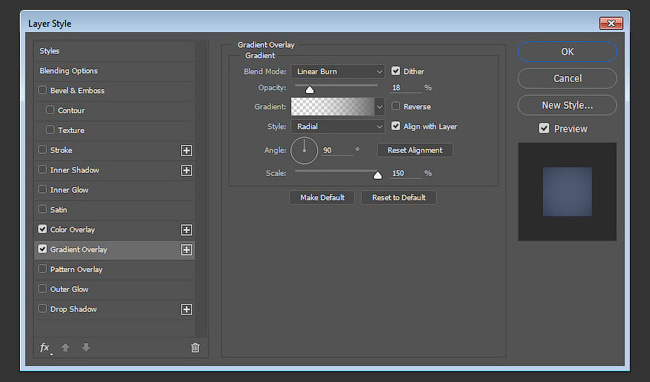Click the Reset Alignment button
This screenshot has height=382, width=650.
[x=415, y=150]
